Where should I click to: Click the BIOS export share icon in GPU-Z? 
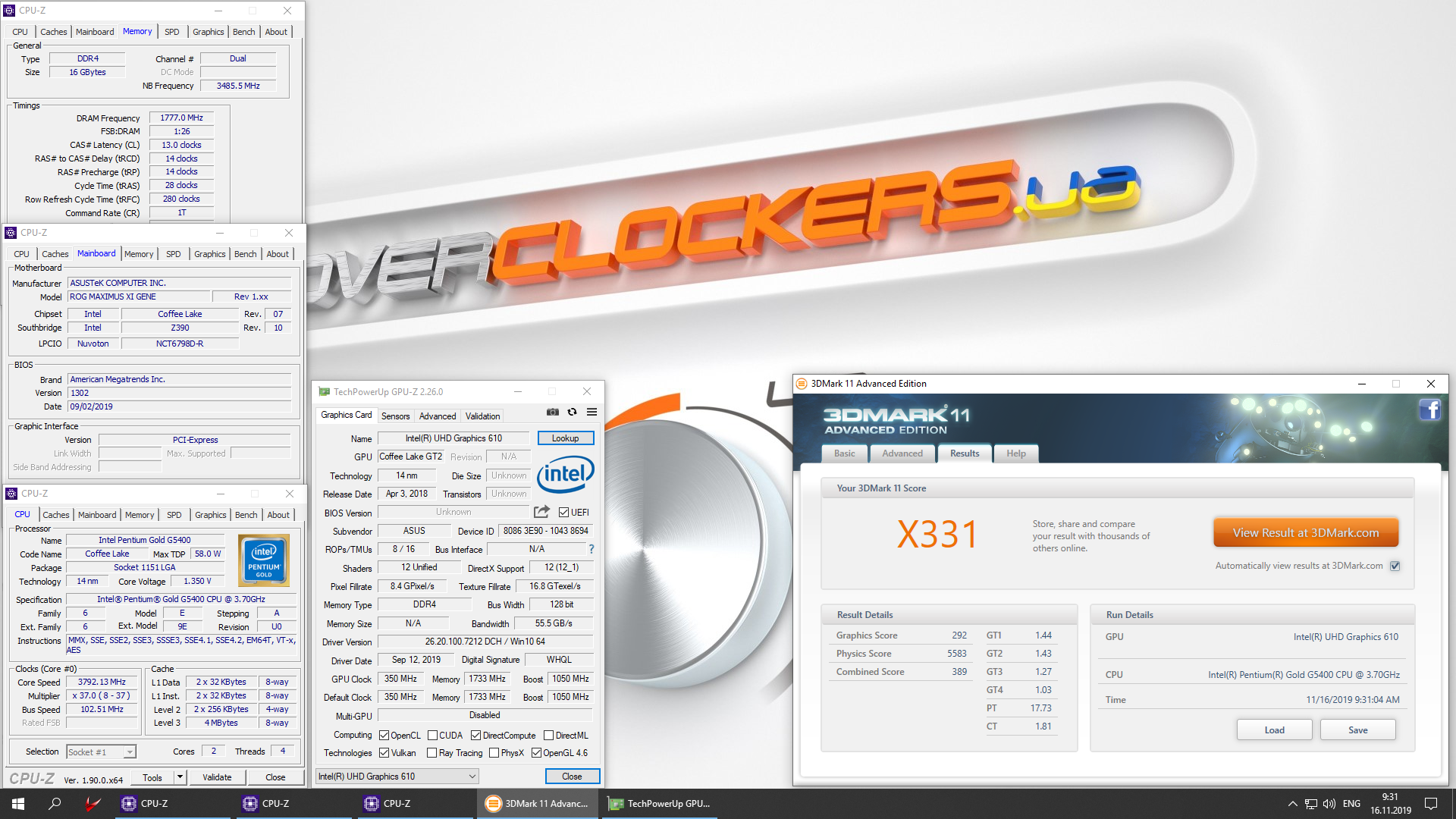click(x=541, y=512)
